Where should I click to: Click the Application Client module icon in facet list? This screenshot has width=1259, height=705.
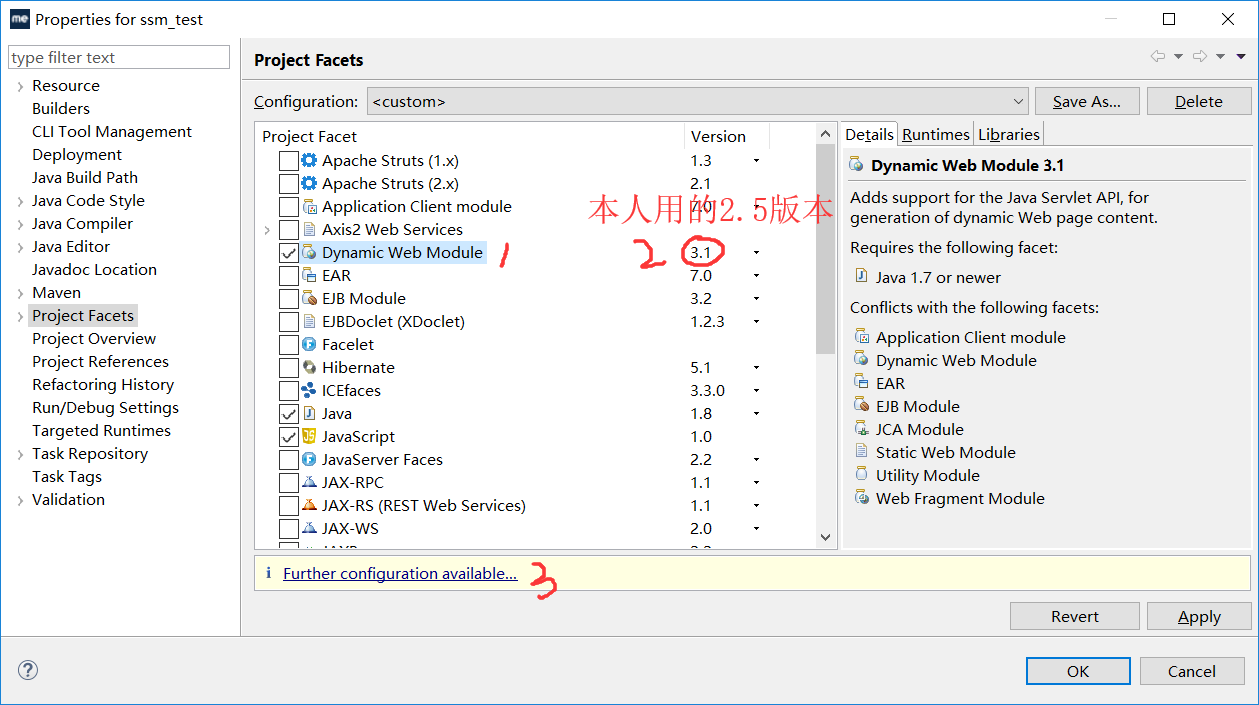tap(309, 206)
